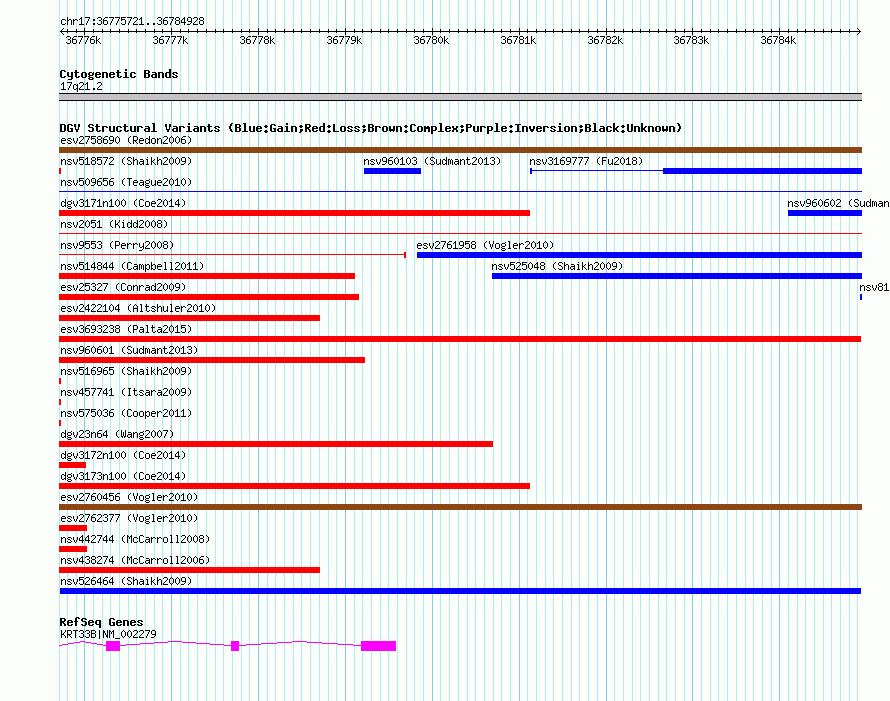The image size is (890, 701).
Task: Open nsv457741 (Itsara2009) label
Action: 126,392
